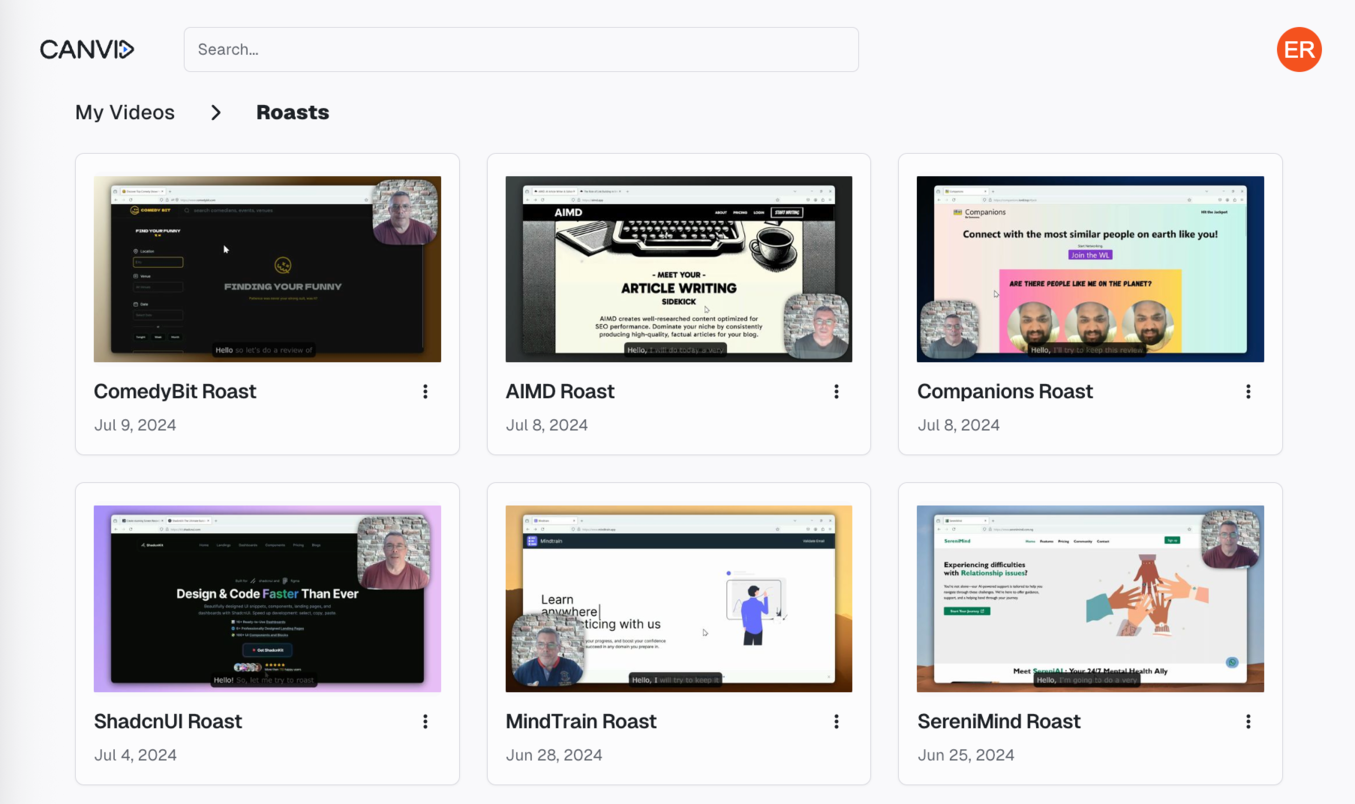1355x804 pixels.
Task: Open the AIMD Roast options menu
Action: click(x=836, y=392)
